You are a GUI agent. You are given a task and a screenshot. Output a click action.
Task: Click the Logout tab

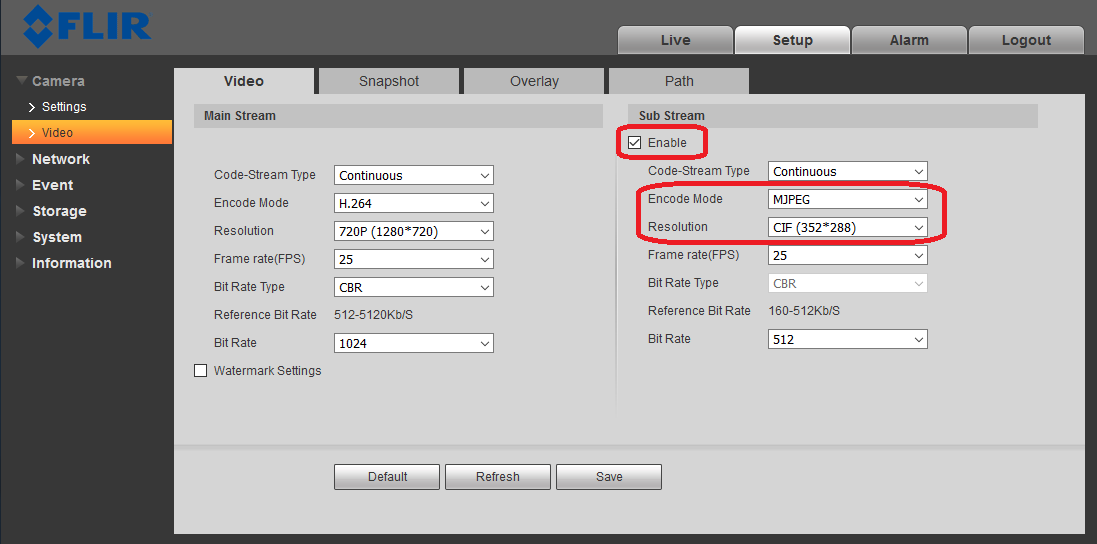(x=1026, y=40)
